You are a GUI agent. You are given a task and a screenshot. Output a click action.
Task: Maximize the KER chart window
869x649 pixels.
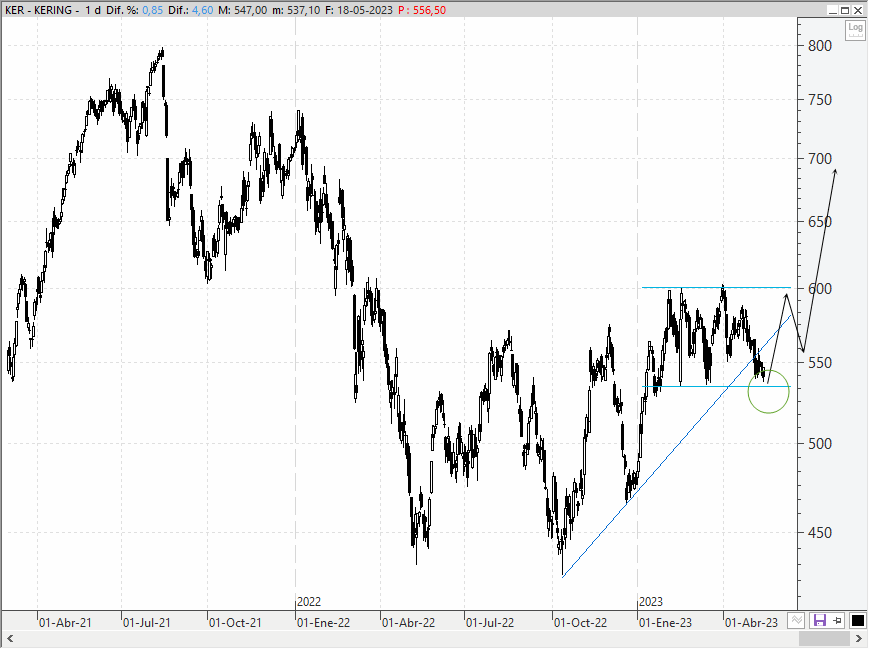click(x=845, y=10)
